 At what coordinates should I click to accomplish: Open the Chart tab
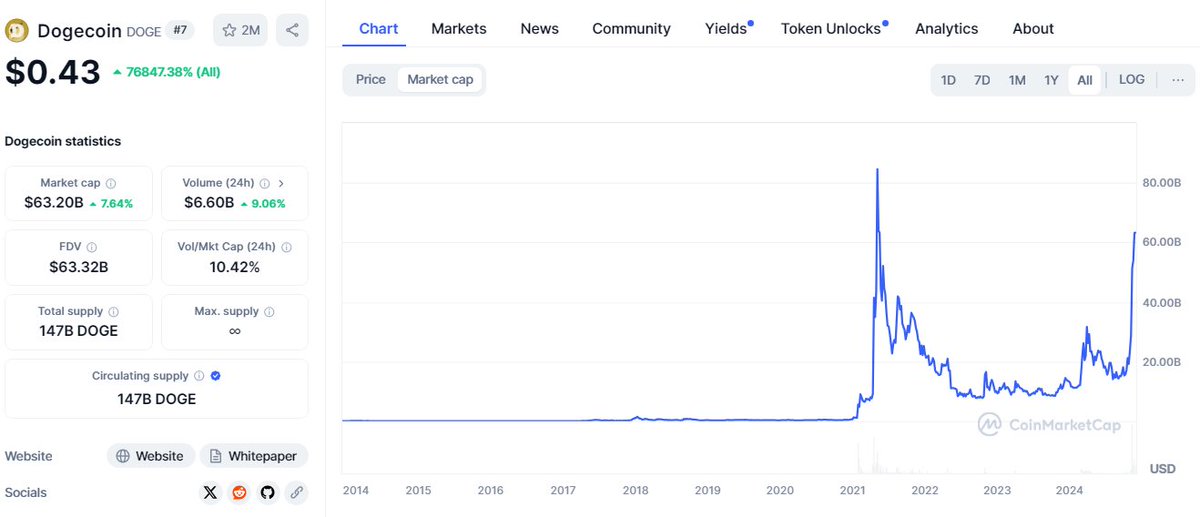tap(379, 29)
